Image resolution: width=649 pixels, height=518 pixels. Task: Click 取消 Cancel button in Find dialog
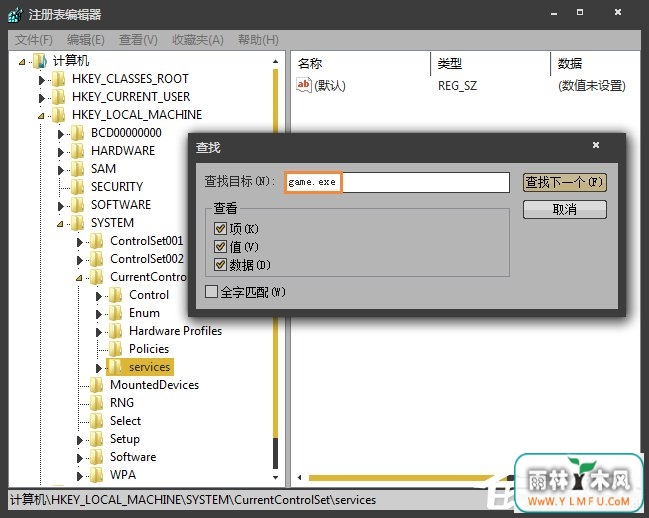pos(565,209)
